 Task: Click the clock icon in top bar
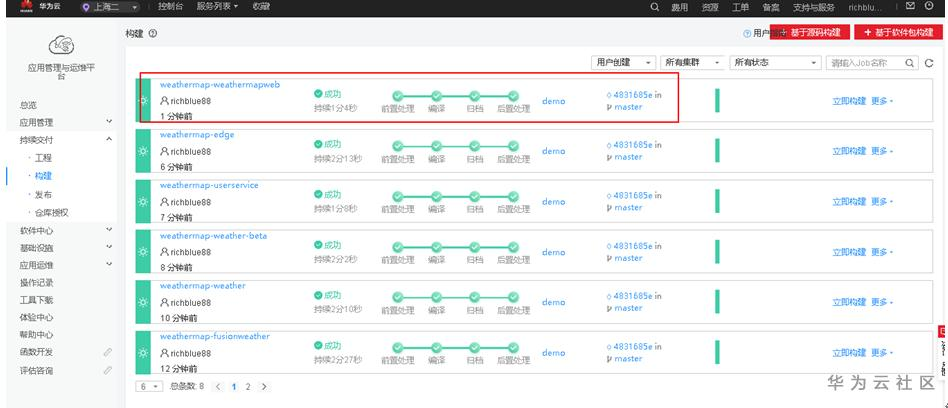coord(929,6)
